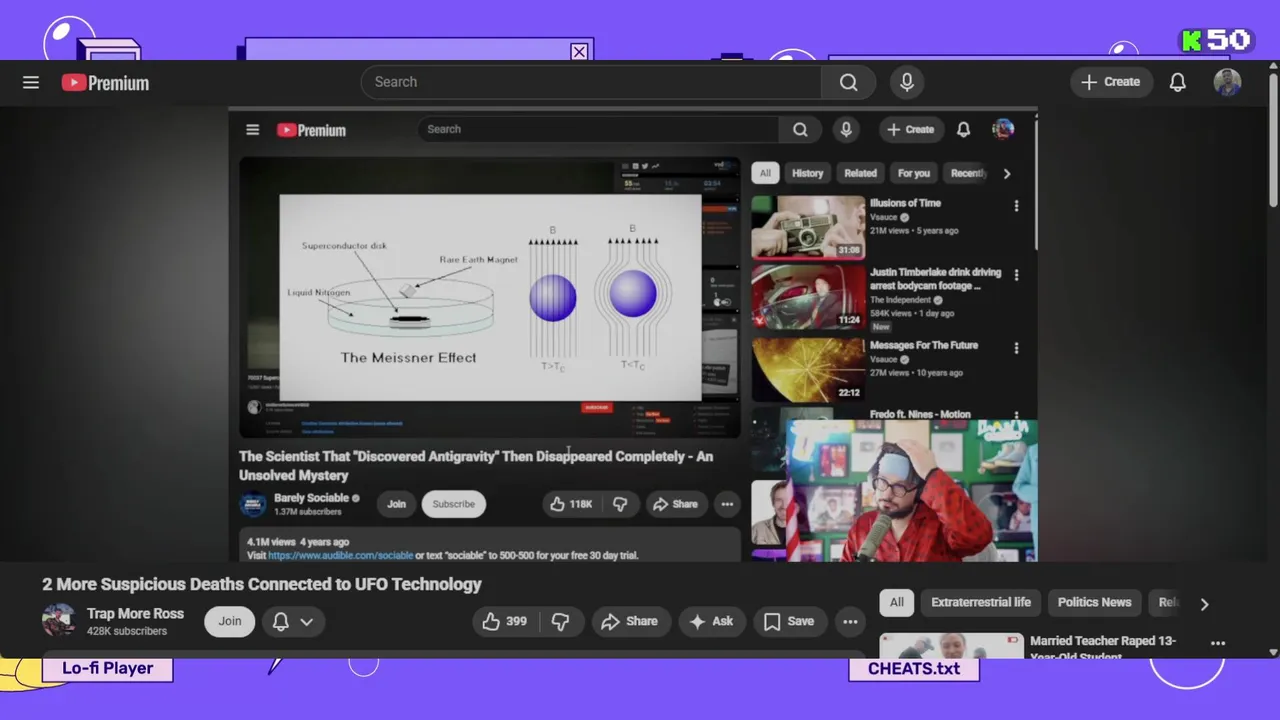Expand inner filter chips with right chevron
1280x720 pixels.
(x=1007, y=173)
